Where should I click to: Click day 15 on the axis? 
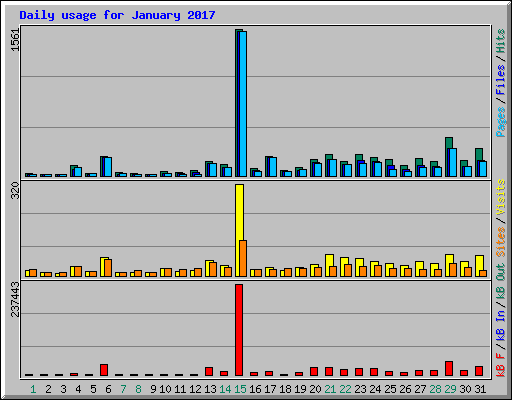click(240, 389)
